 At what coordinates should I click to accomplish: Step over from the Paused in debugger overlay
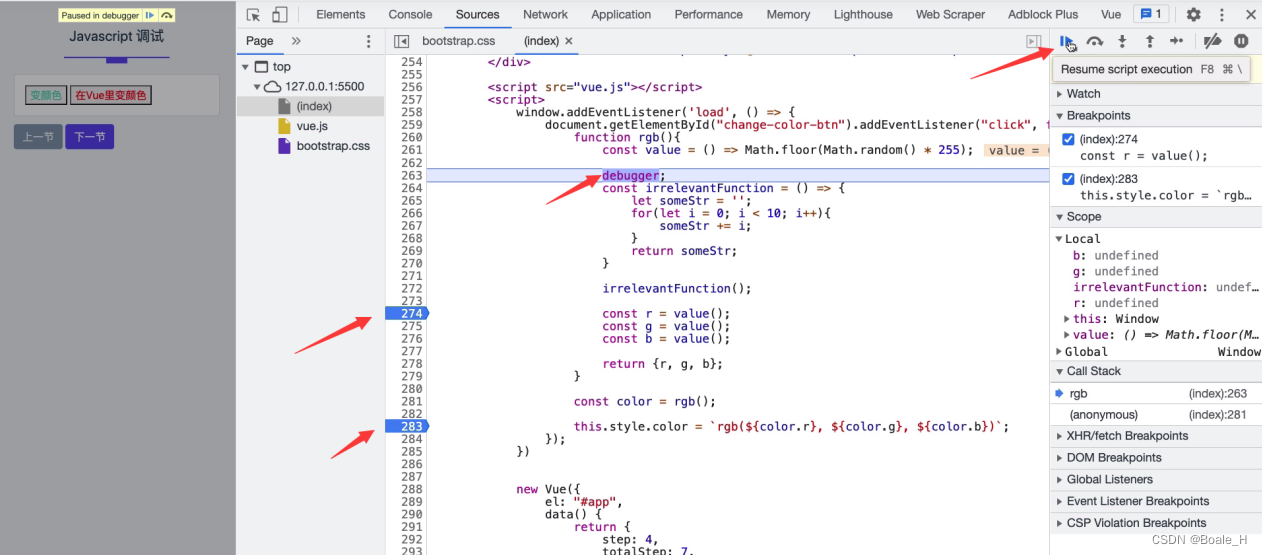[x=166, y=15]
